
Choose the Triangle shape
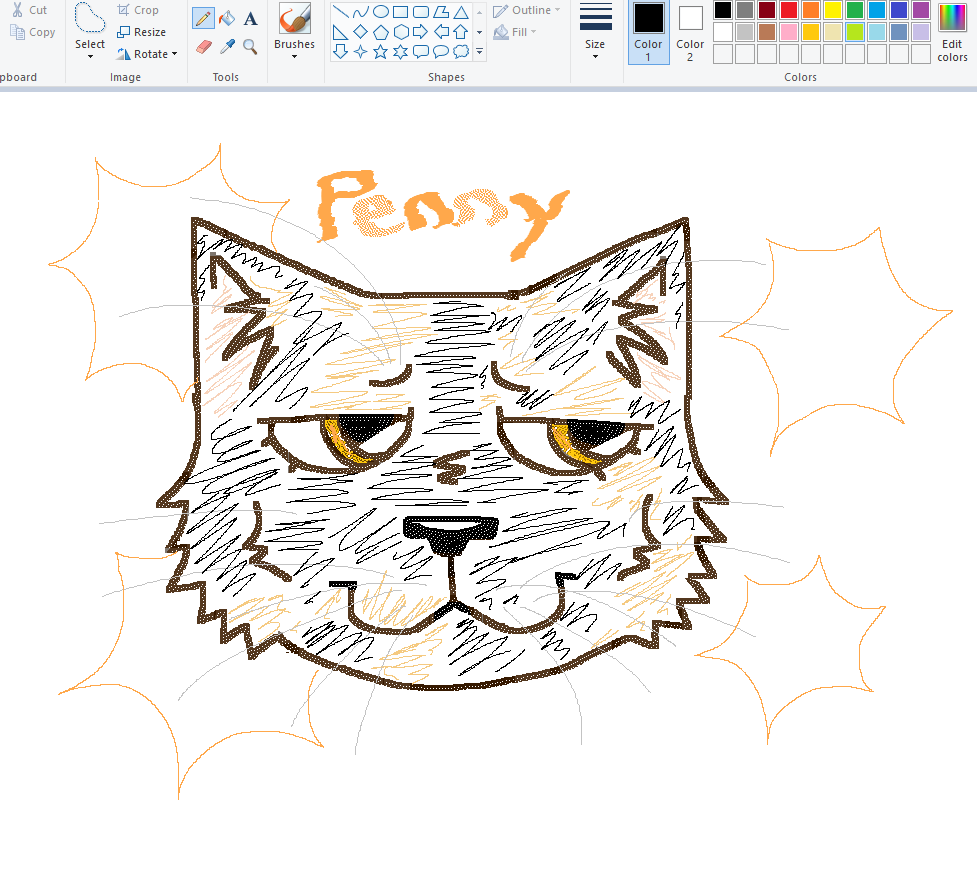click(461, 12)
